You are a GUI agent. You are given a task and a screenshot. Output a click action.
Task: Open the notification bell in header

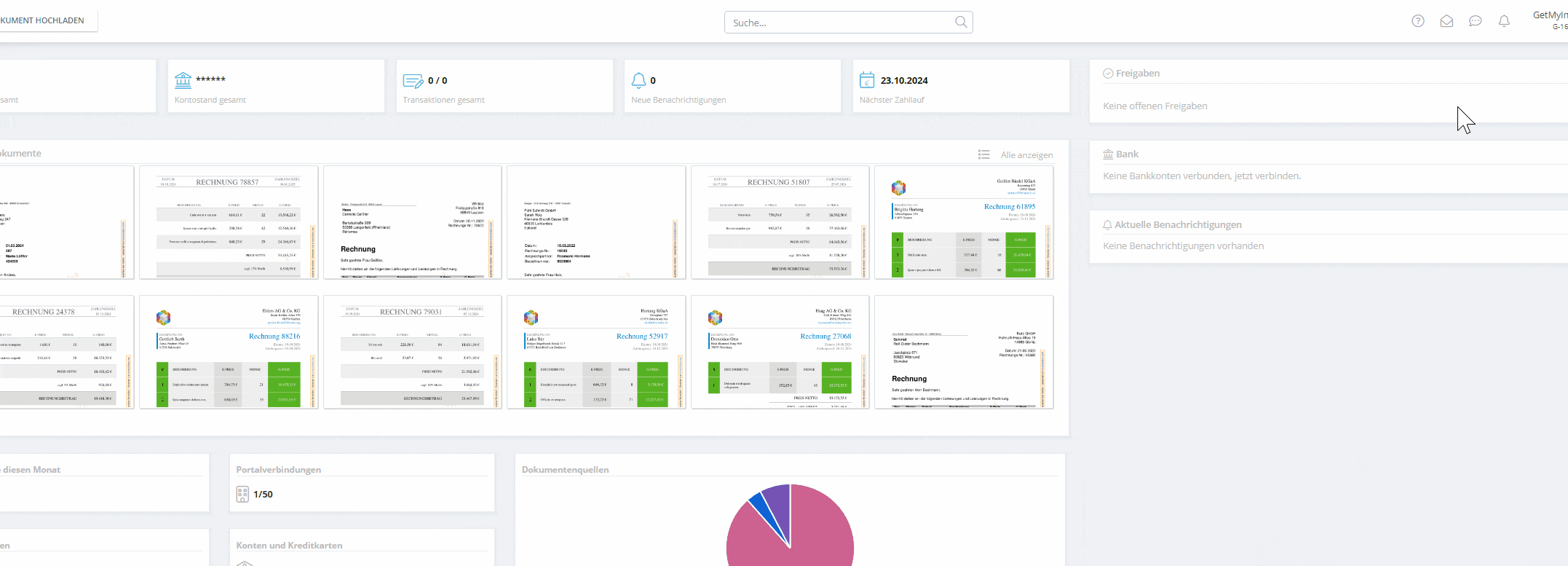point(1504,21)
